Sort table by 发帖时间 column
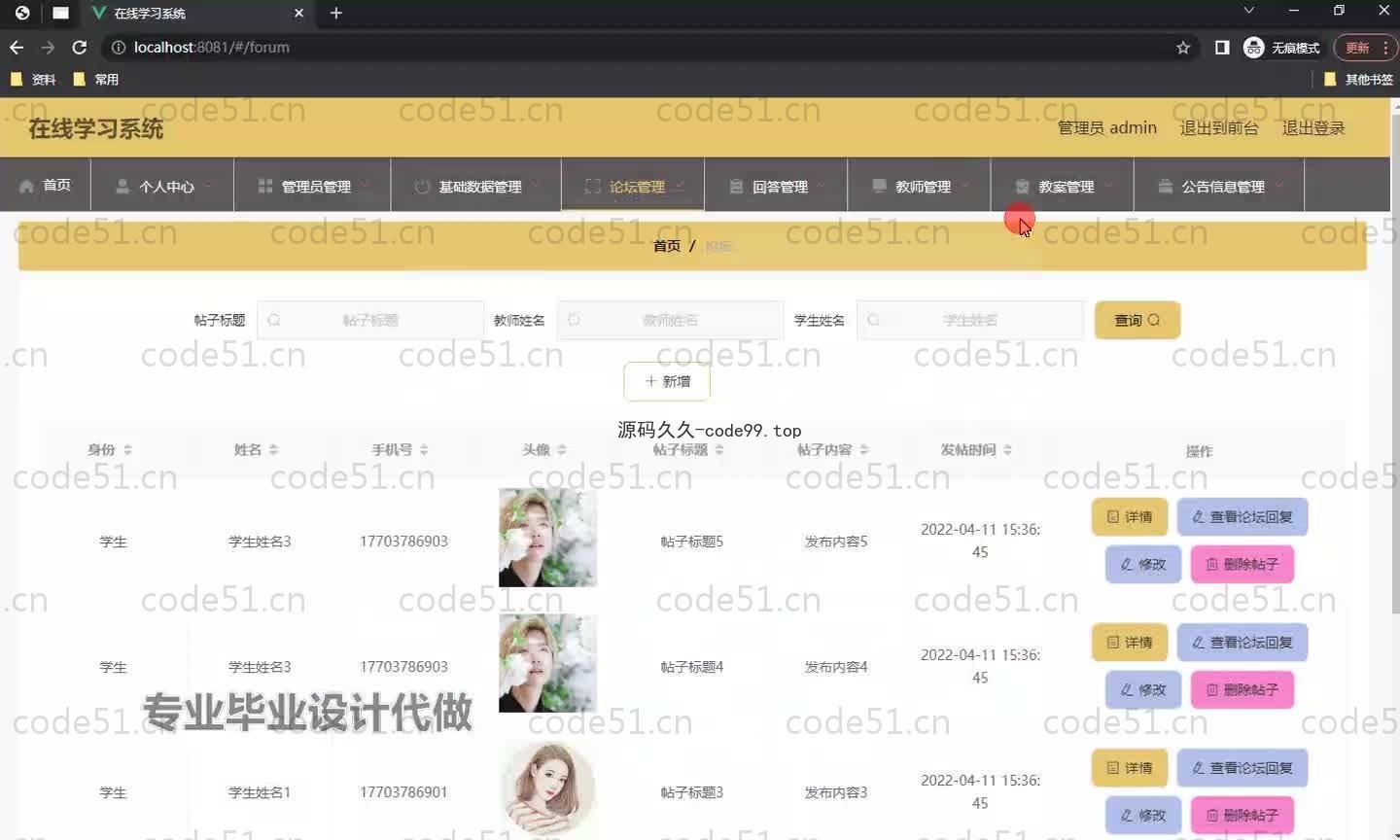The height and width of the screenshot is (840, 1400). [1007, 450]
